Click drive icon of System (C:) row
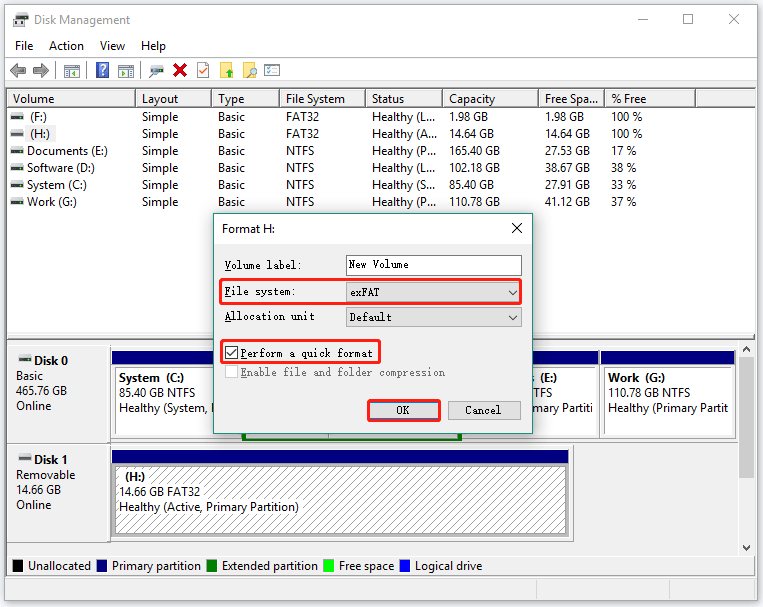This screenshot has height=607, width=763. [17, 185]
